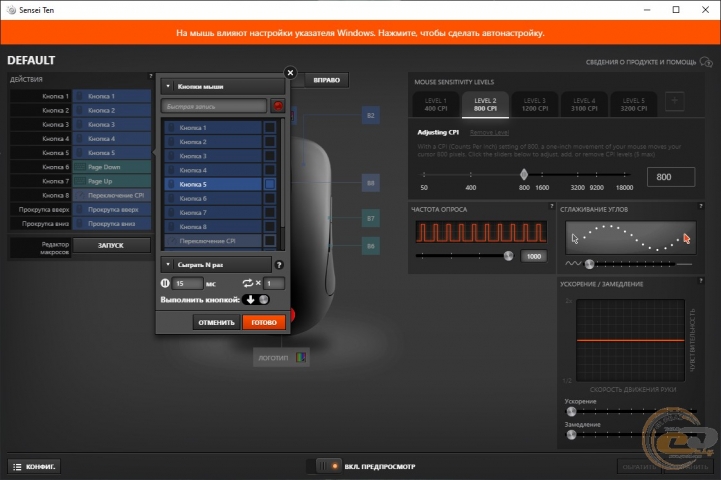Open Прокрутка вверх assignment row
Screen dimensions: 721x480
coord(112,210)
